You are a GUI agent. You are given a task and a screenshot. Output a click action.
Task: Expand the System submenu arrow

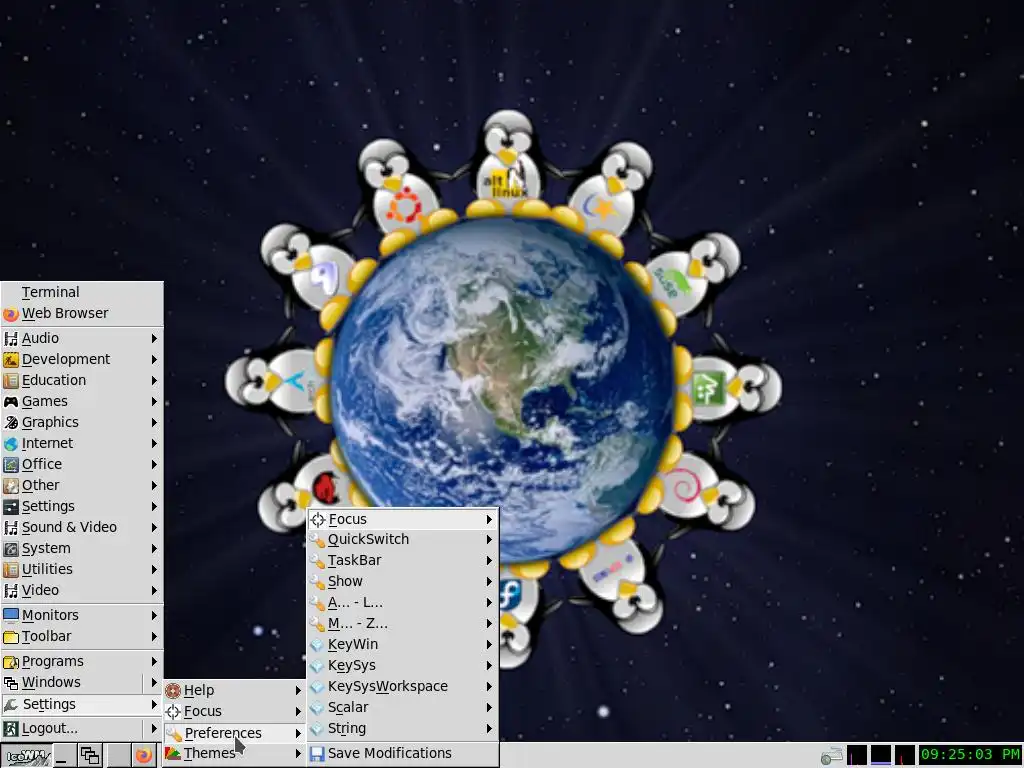tap(154, 549)
